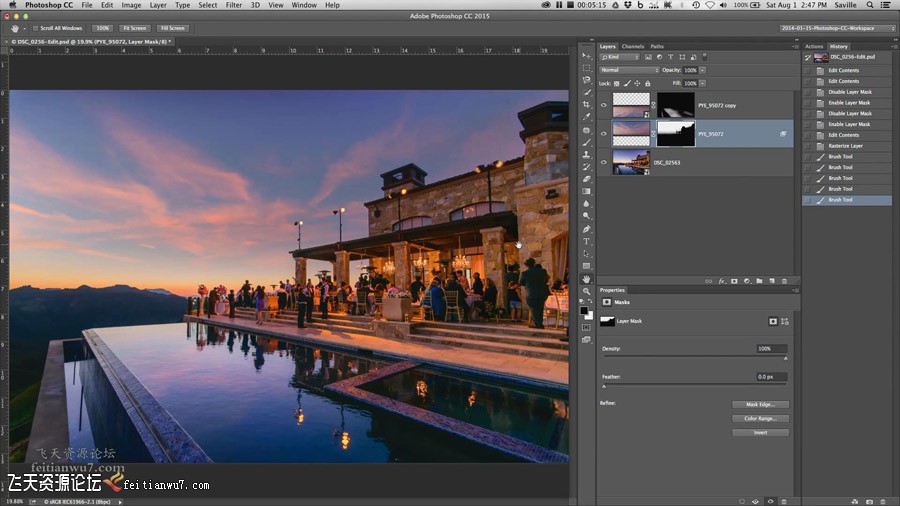The width and height of the screenshot is (900, 506).
Task: Select the Type tool
Action: (586, 241)
